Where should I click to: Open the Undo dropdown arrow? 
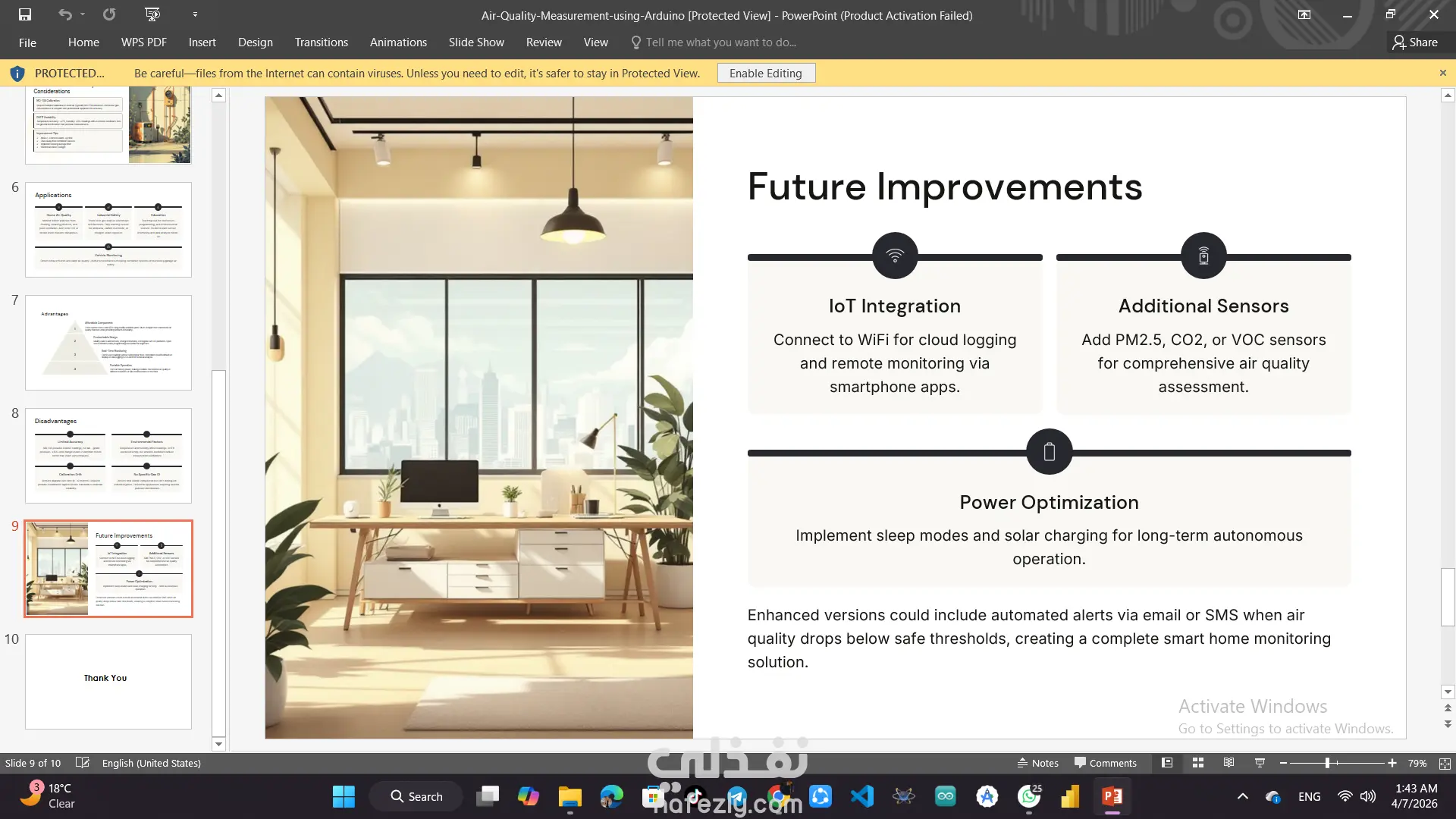83,14
